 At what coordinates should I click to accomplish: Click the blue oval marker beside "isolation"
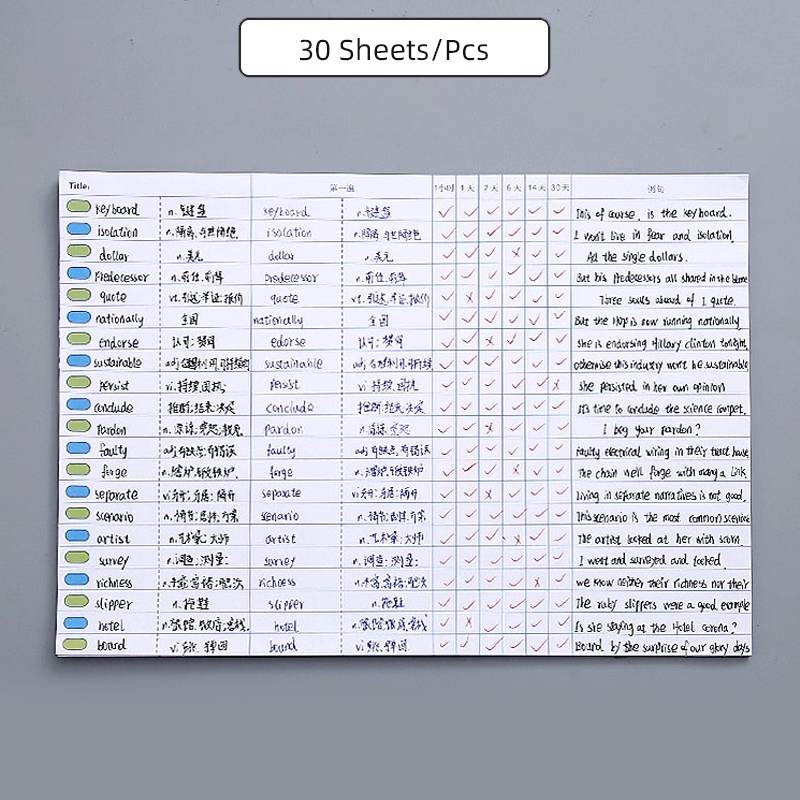[77, 229]
